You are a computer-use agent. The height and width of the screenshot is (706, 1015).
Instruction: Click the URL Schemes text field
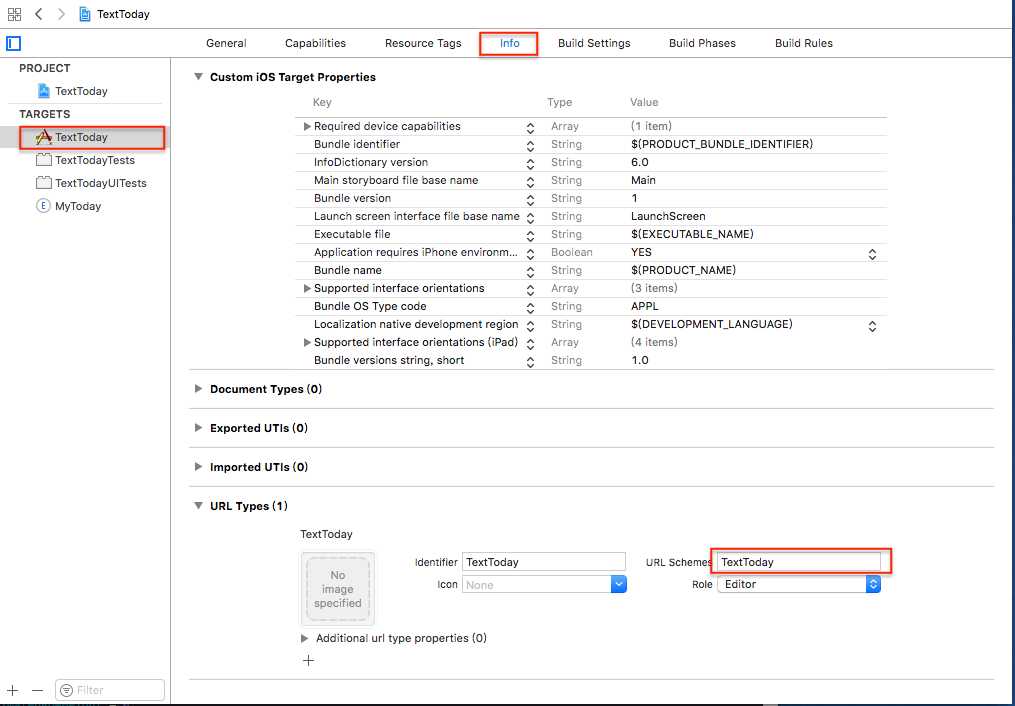point(799,562)
